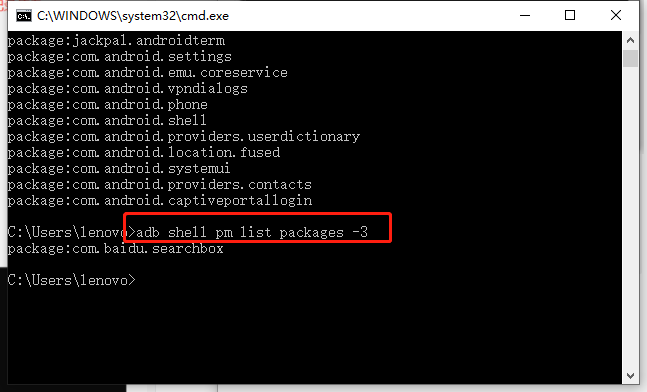The width and height of the screenshot is (647, 392).
Task: Click the com.android.providers.userdictionary line
Action: click(184, 137)
